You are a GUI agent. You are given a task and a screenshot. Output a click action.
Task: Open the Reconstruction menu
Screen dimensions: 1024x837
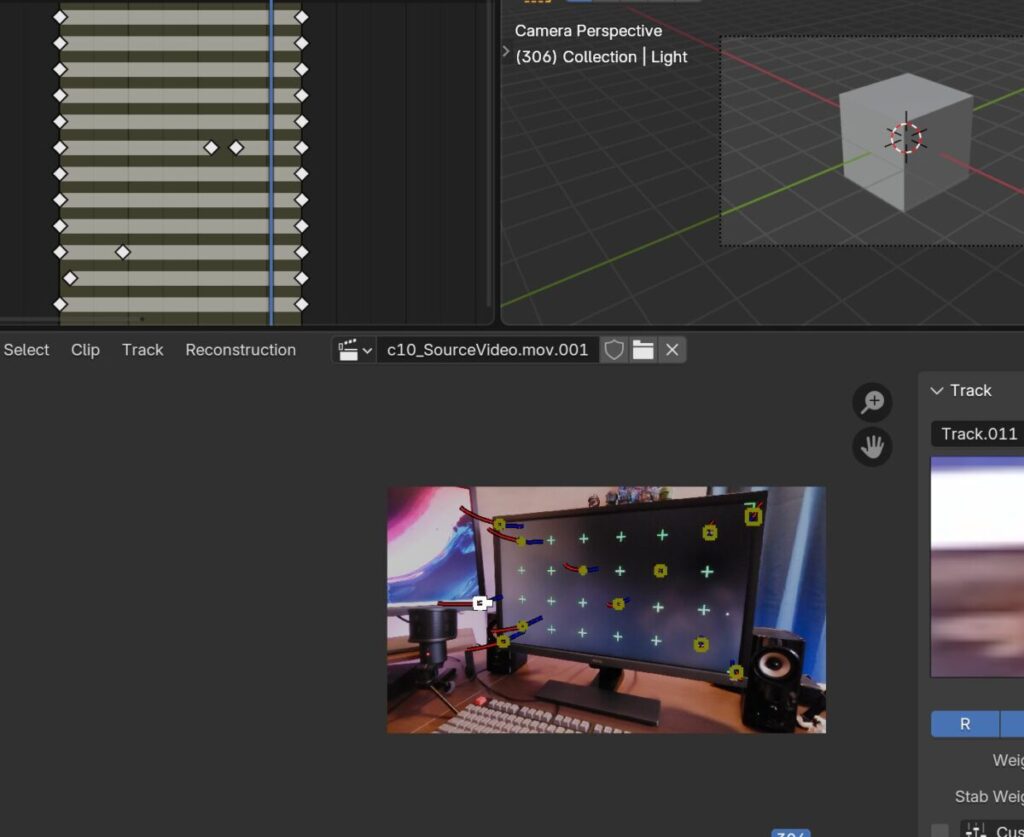(x=240, y=350)
